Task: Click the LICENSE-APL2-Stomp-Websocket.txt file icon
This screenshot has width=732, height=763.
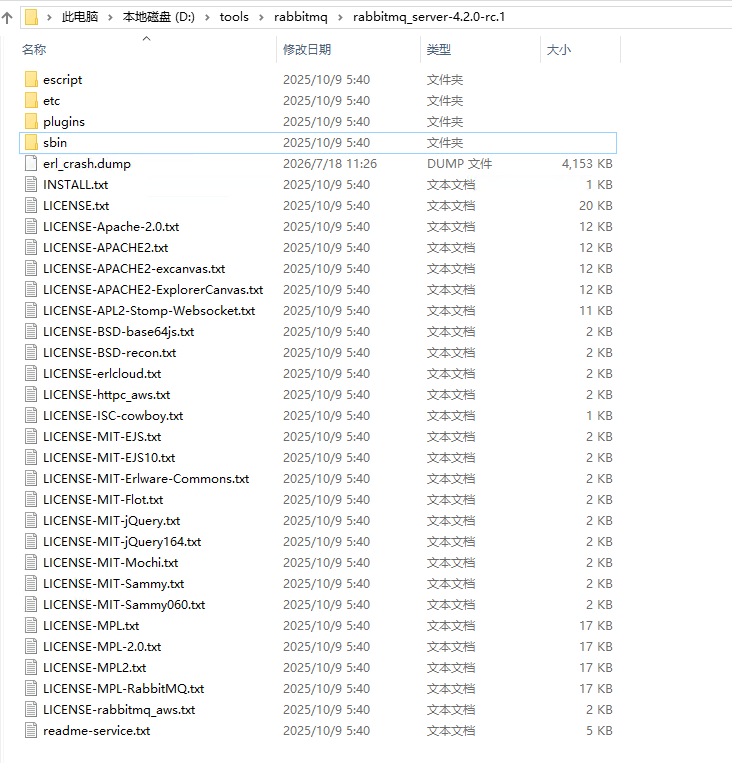Action: click(x=31, y=310)
